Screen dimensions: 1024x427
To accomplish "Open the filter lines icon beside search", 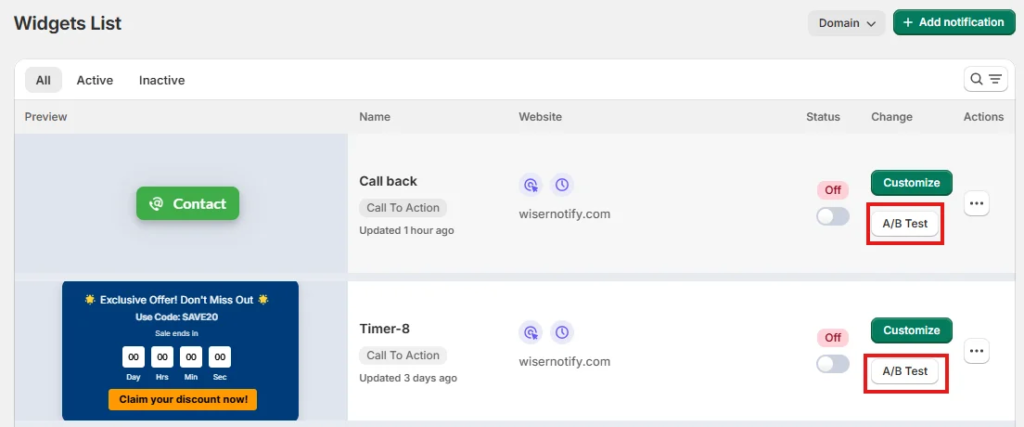I will [x=996, y=79].
